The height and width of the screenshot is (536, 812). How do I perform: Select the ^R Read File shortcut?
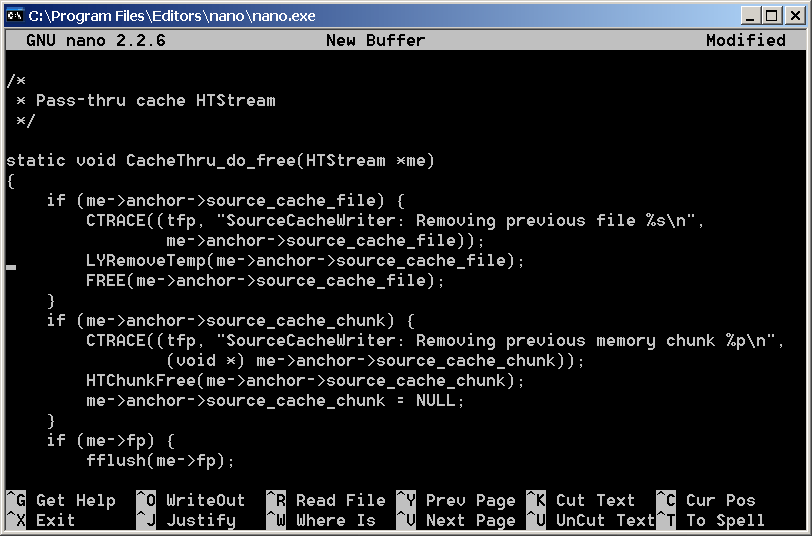tap(325, 500)
